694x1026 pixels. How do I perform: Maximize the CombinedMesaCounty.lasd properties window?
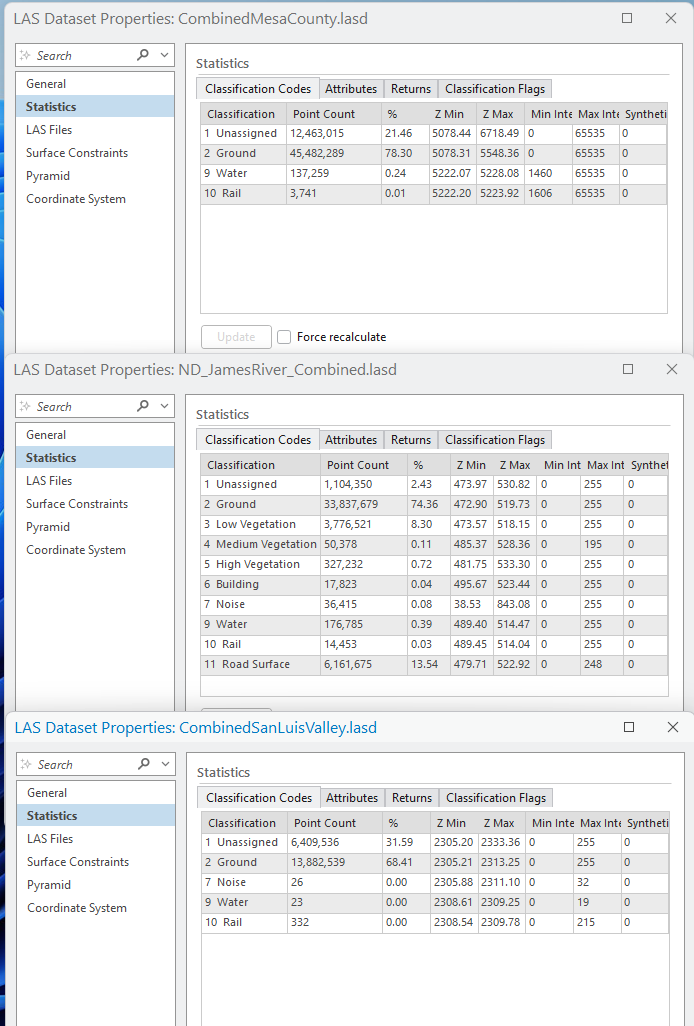627,18
